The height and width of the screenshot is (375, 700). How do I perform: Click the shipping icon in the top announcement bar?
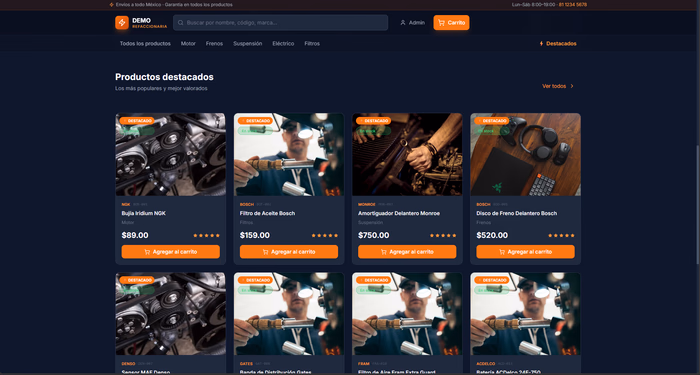point(112,5)
